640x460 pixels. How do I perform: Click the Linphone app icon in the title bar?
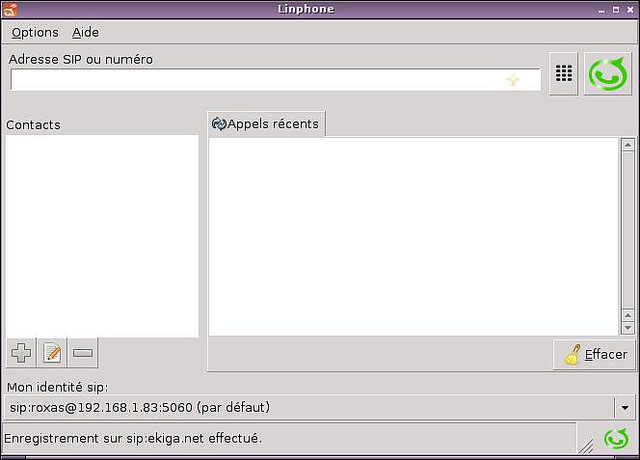coord(9,9)
